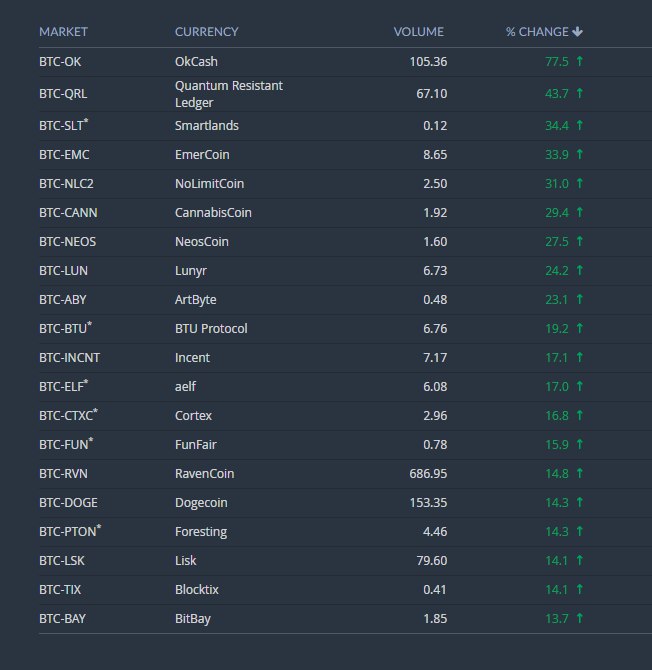The width and height of the screenshot is (652, 670).
Task: Select the EmerCoin currency name
Action: point(202,155)
